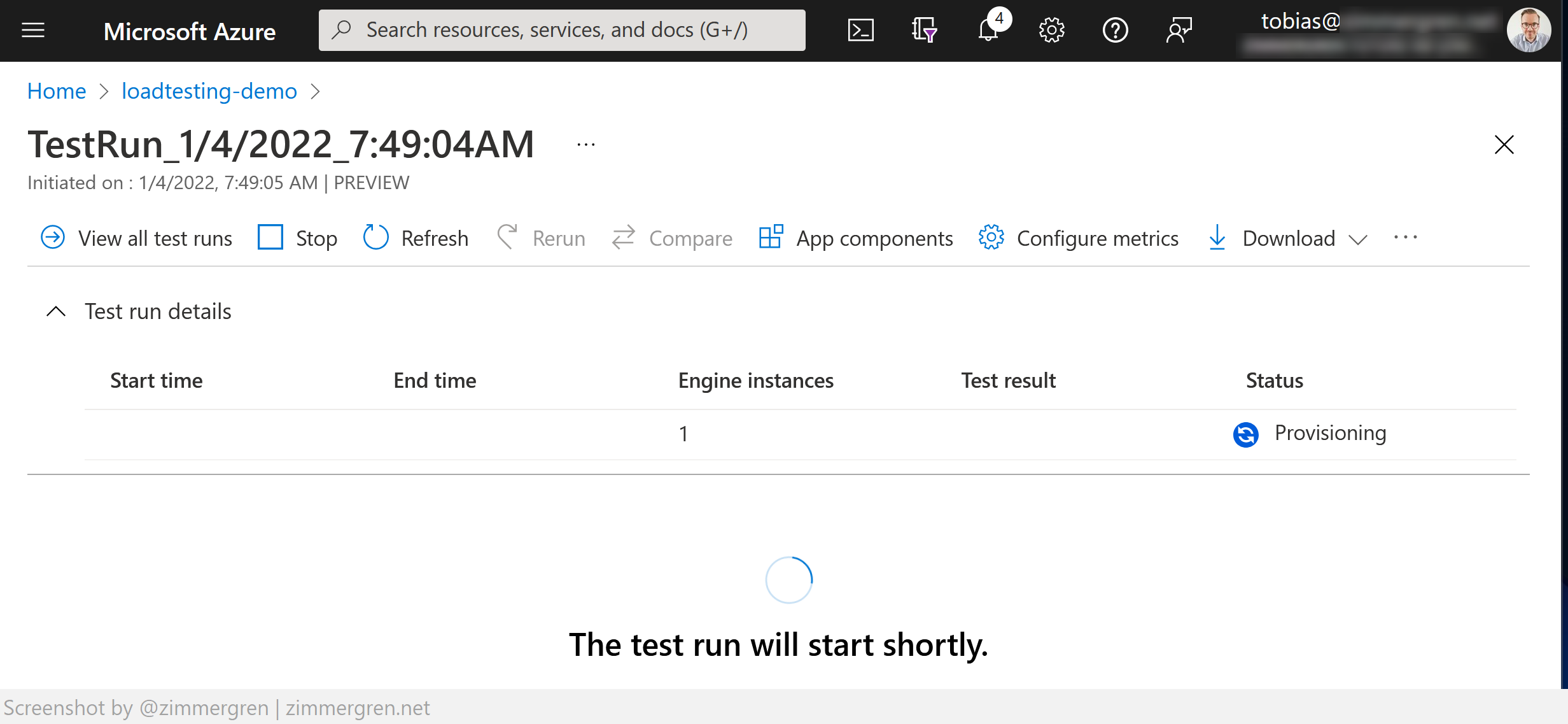This screenshot has width=1568, height=724.
Task: Stop the running test
Action: pyautogui.click(x=297, y=238)
